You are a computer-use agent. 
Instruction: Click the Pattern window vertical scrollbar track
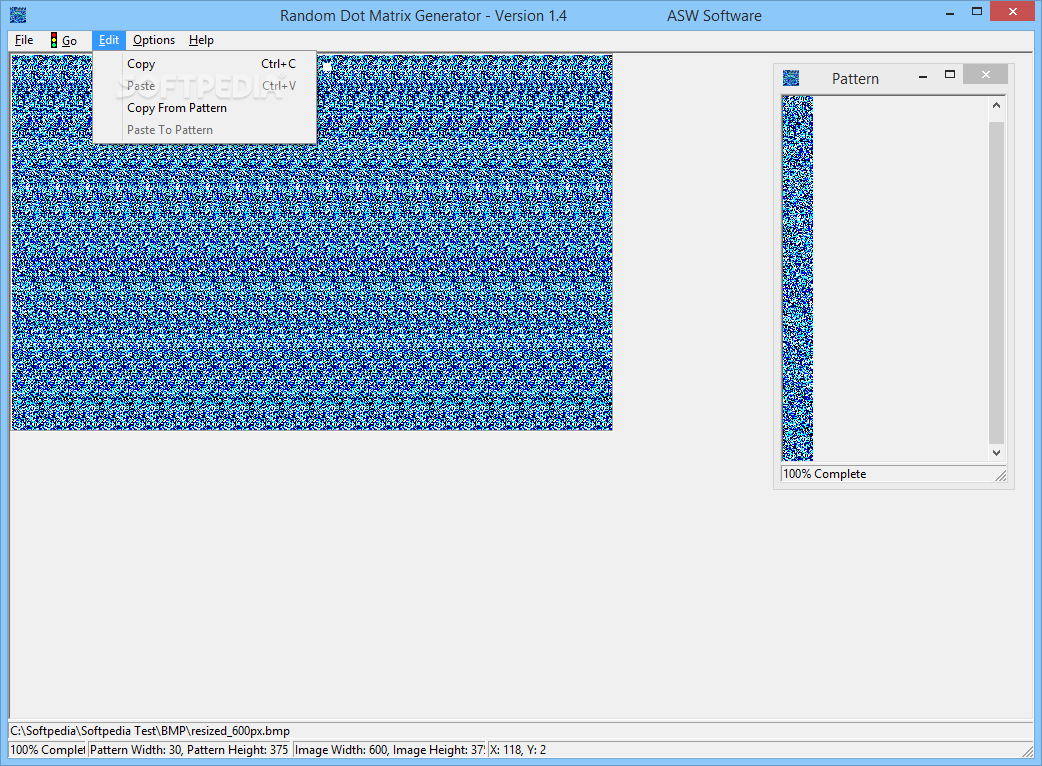pyautogui.click(x=996, y=282)
